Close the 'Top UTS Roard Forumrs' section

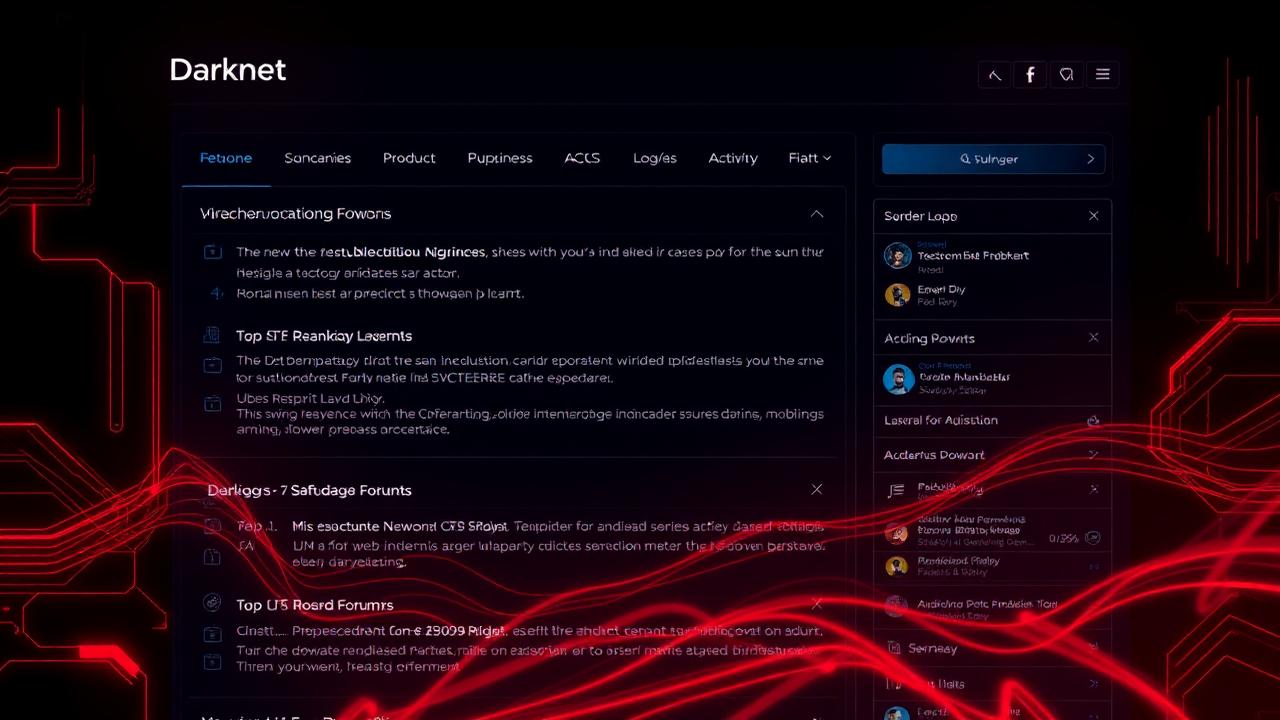pos(817,604)
